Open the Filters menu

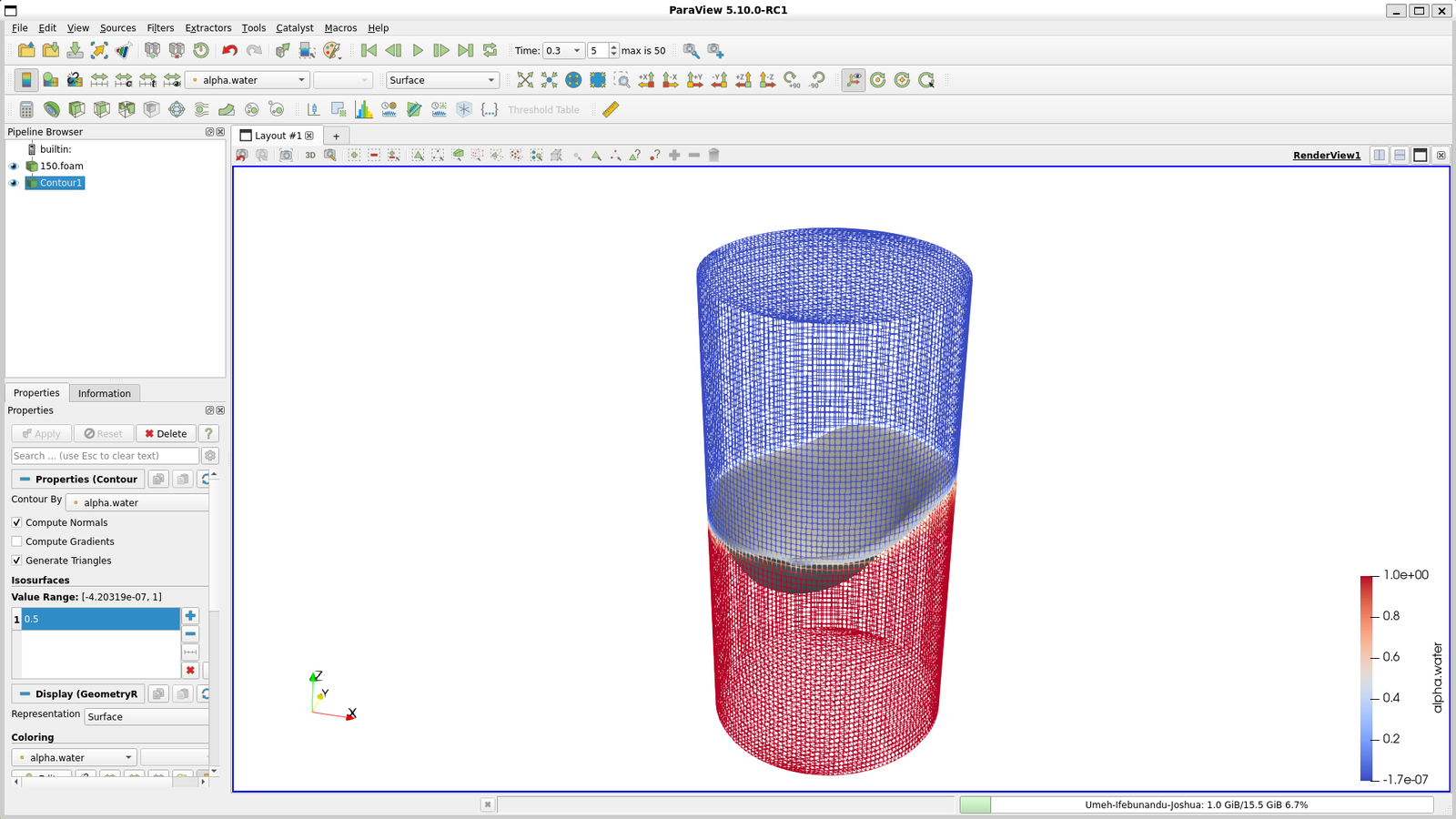click(x=160, y=28)
